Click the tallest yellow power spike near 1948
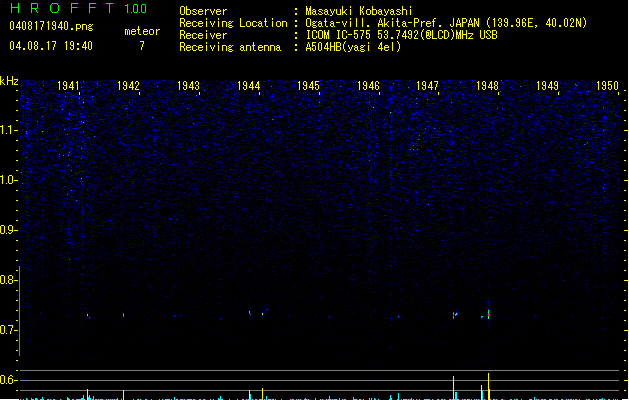This screenshot has width=629, height=400. point(488,386)
